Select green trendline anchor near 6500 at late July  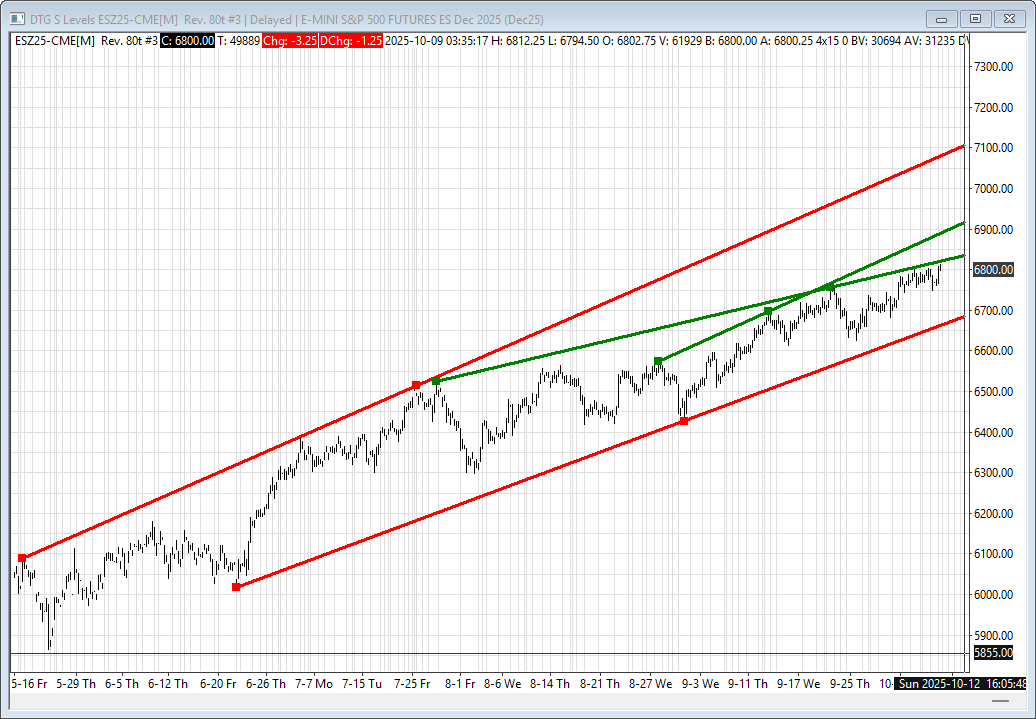(436, 381)
